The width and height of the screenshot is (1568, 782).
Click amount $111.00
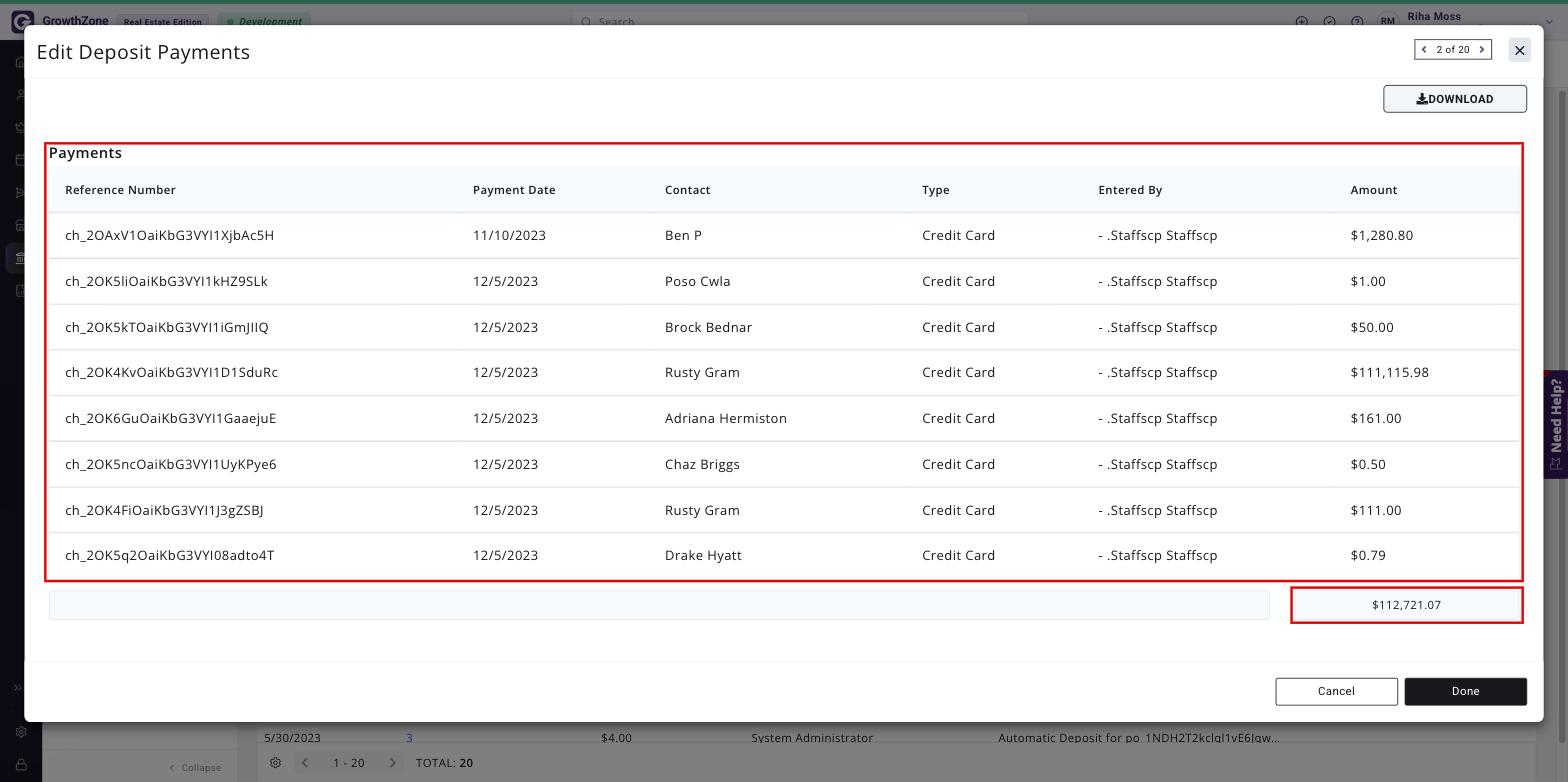point(1376,511)
